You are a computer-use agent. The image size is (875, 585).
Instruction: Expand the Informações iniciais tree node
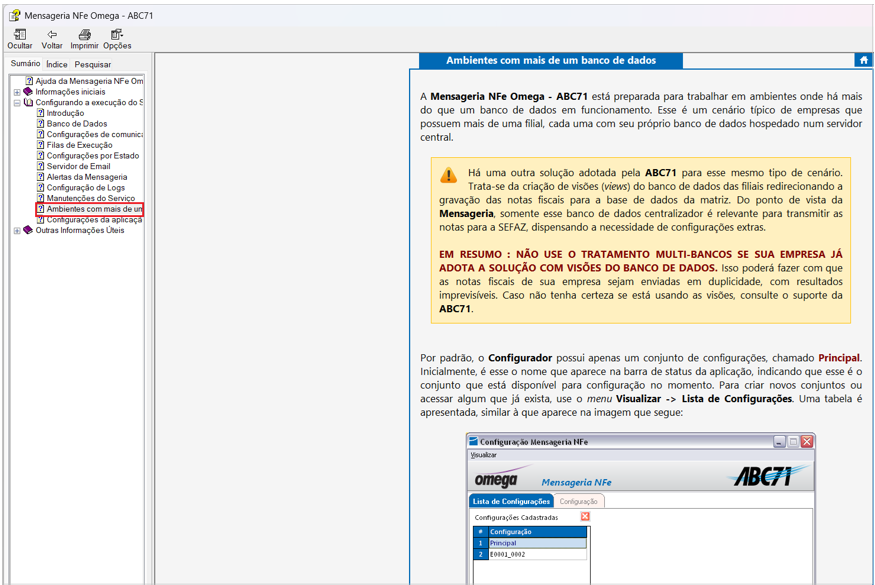point(17,92)
